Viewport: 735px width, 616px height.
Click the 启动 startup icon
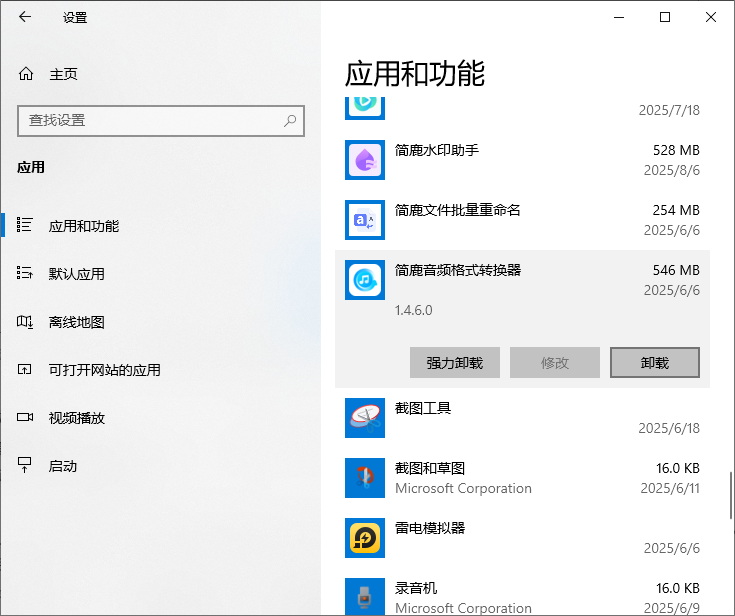click(24, 465)
